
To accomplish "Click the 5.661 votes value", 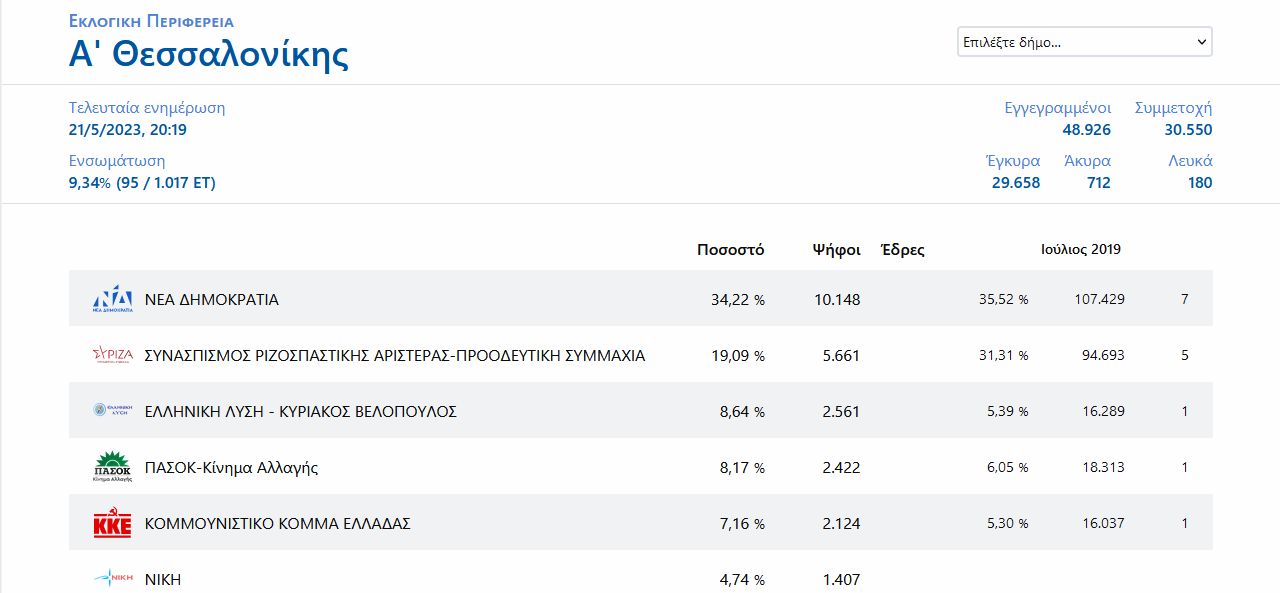I will [x=840, y=356].
